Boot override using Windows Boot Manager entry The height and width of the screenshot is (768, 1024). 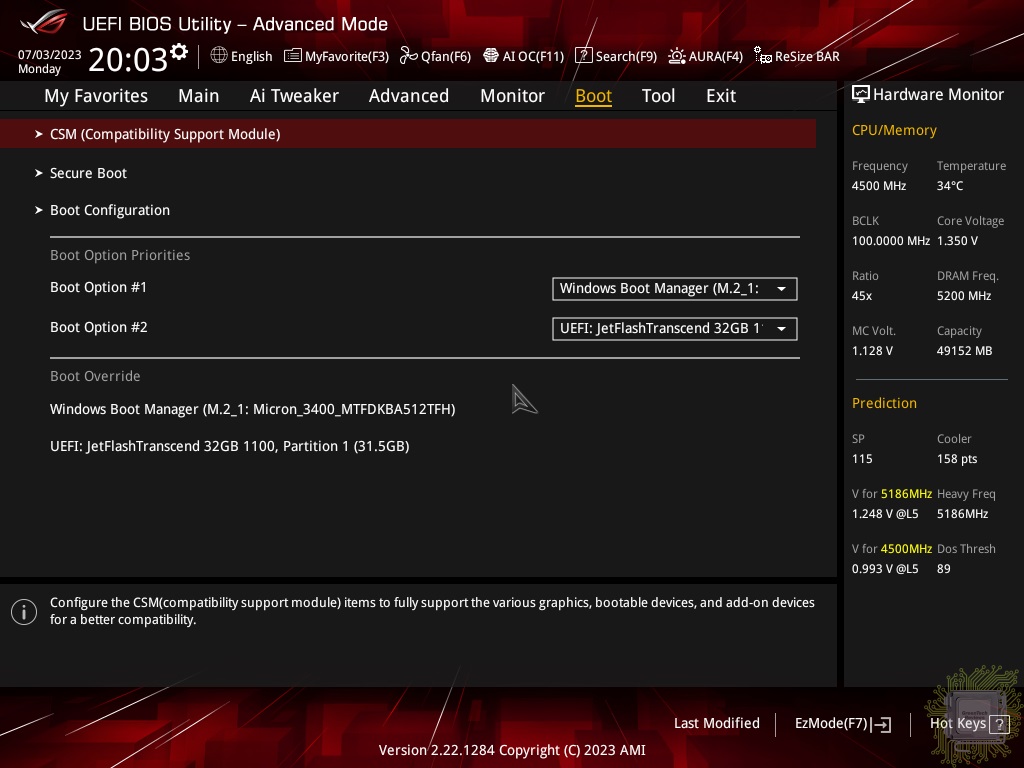252,409
